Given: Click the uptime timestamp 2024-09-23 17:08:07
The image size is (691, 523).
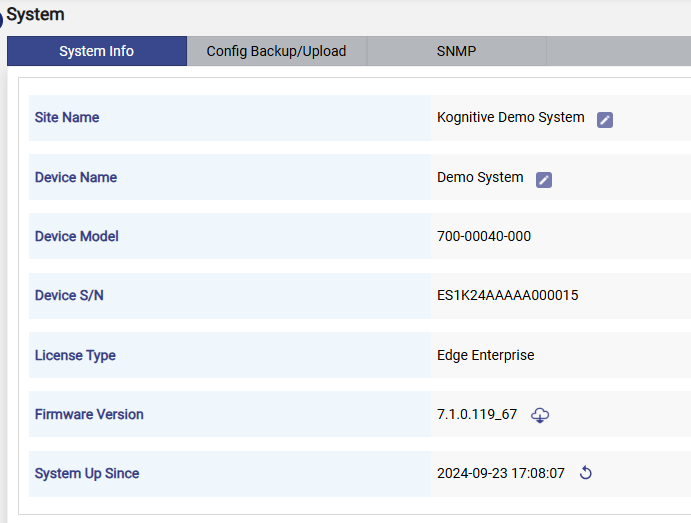Looking at the screenshot, I should 501,473.
